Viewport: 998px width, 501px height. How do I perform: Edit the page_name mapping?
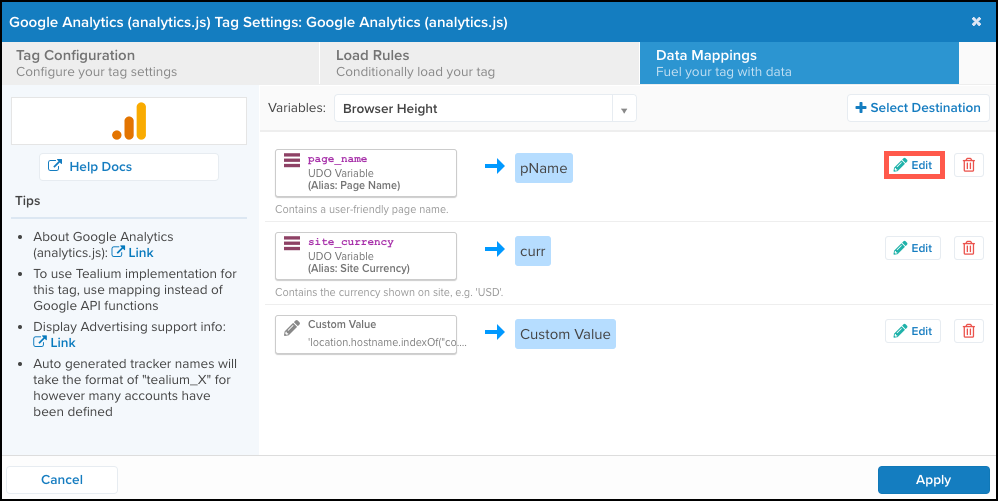913,165
